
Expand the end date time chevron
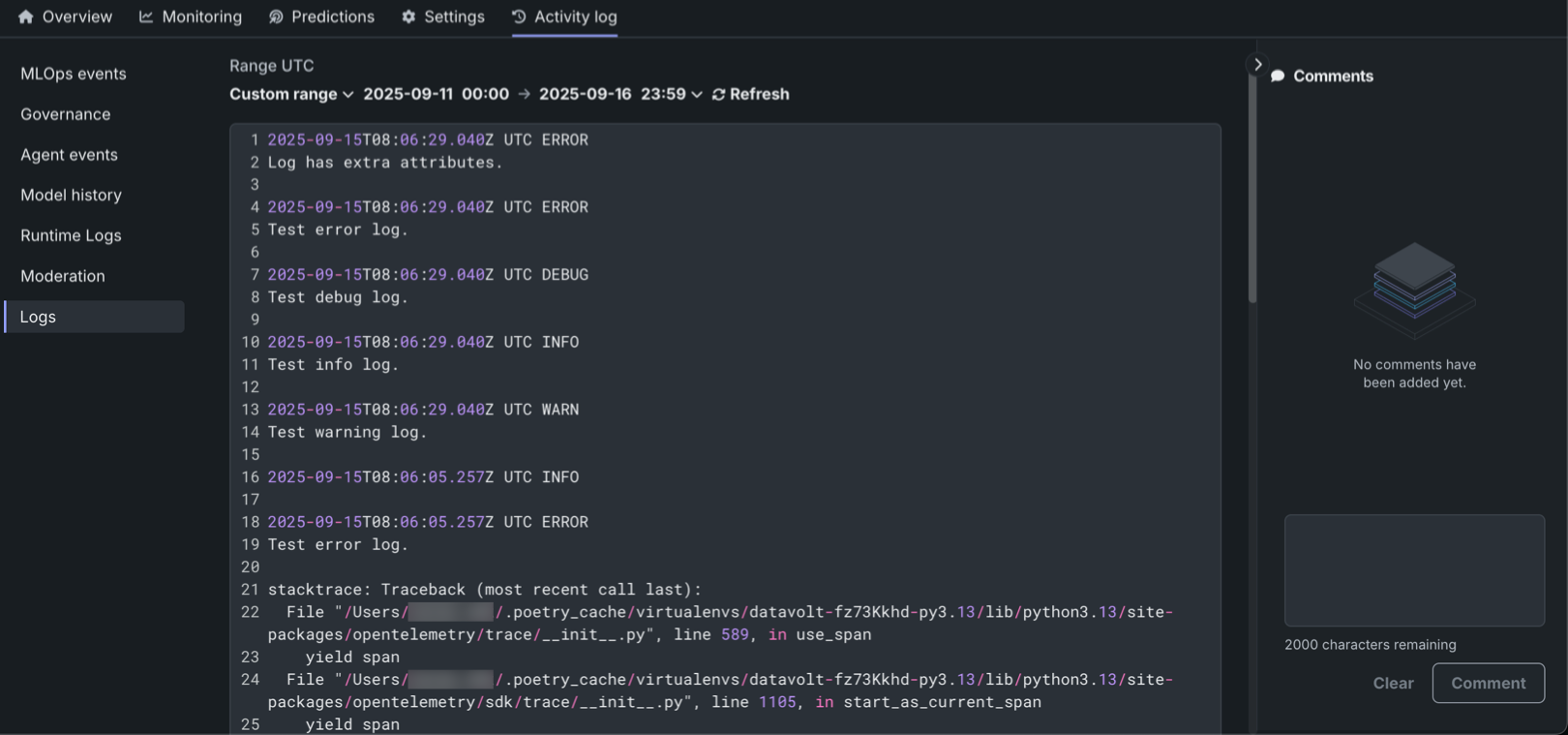coord(697,94)
